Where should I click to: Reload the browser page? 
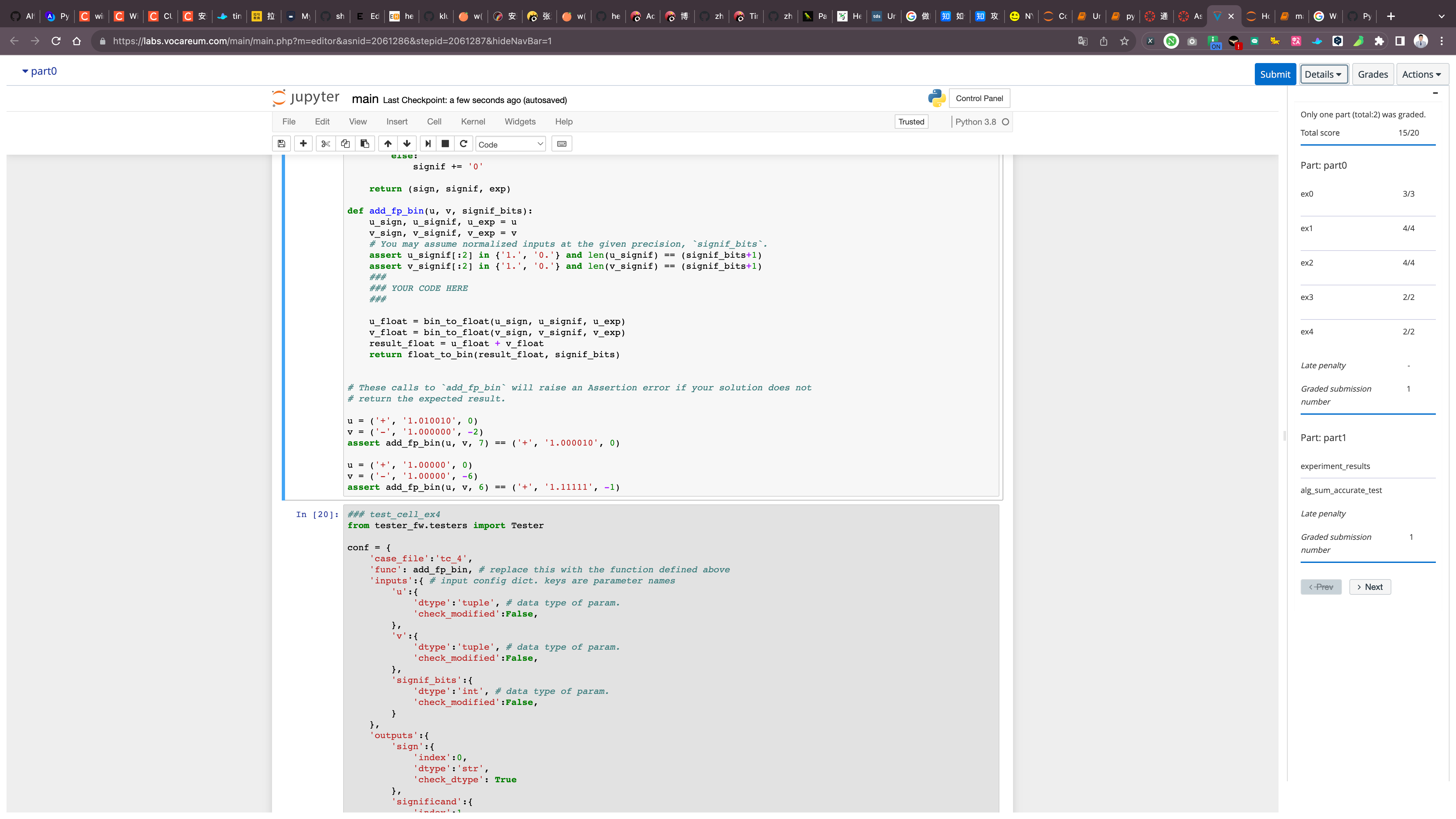(x=56, y=41)
